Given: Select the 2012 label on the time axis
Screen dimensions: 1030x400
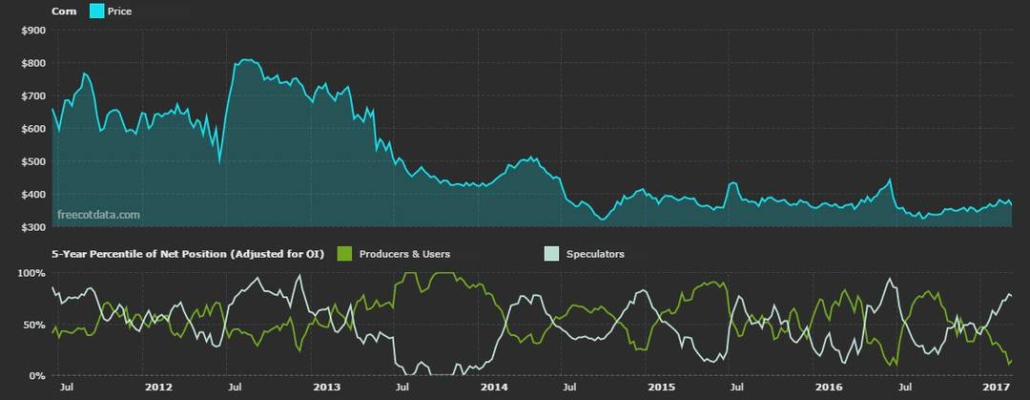Looking at the screenshot, I should [159, 386].
